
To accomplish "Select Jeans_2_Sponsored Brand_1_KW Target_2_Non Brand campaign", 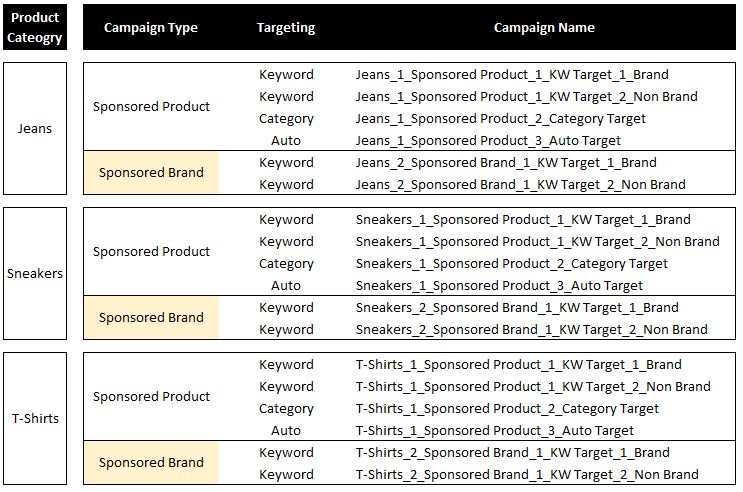I will [520, 185].
